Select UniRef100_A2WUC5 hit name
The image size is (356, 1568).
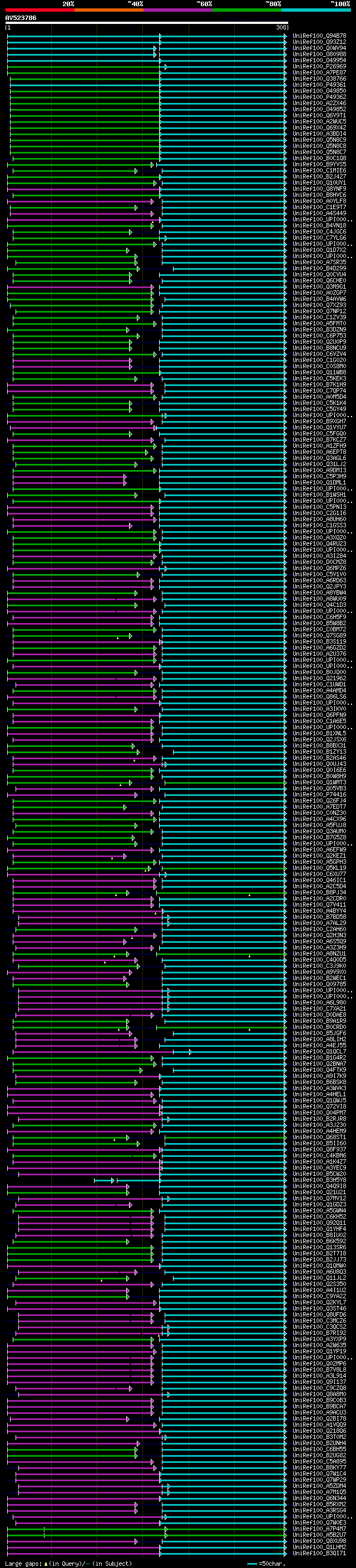319,122
